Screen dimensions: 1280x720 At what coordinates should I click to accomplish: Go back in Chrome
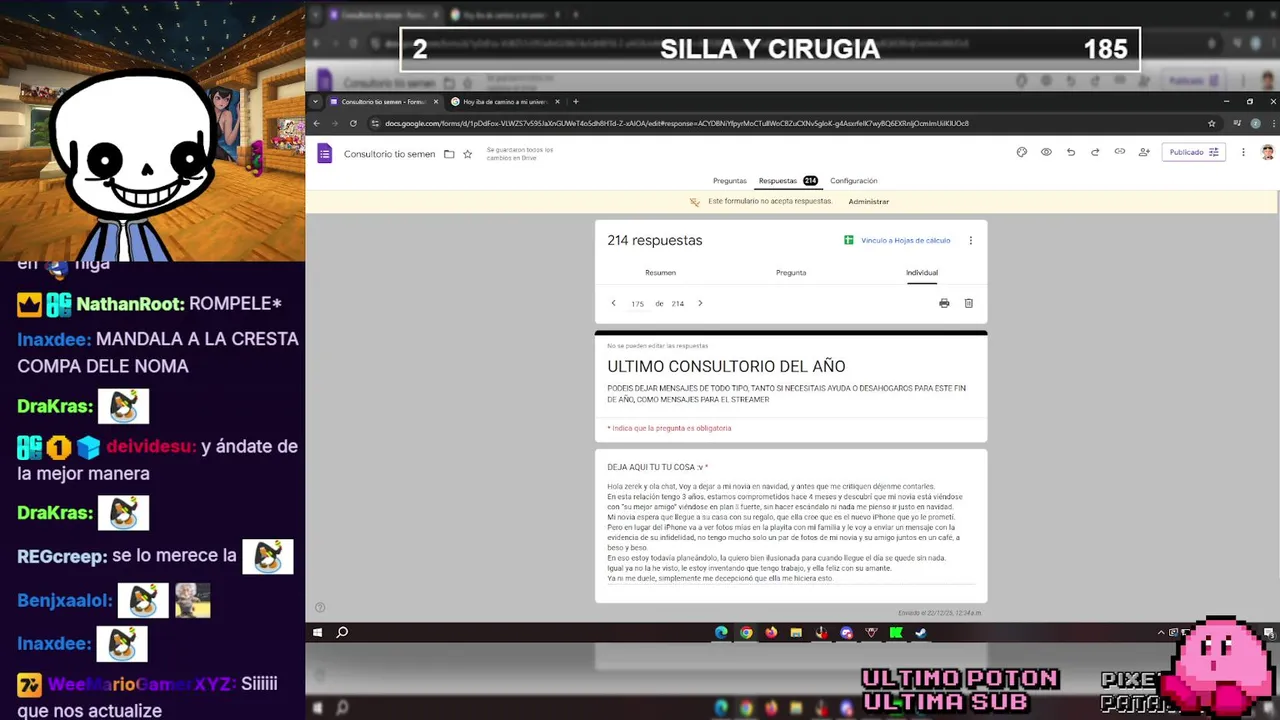[317, 123]
